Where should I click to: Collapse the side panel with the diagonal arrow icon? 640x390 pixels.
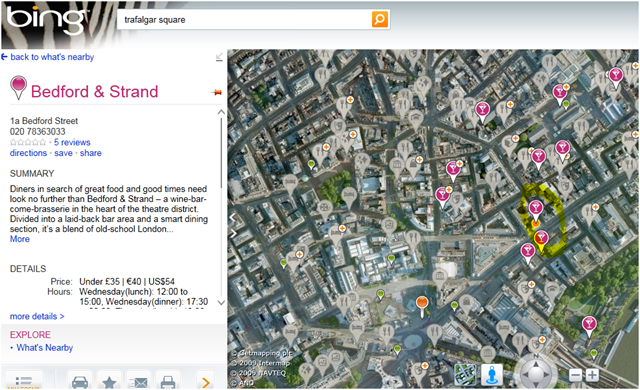(219, 57)
